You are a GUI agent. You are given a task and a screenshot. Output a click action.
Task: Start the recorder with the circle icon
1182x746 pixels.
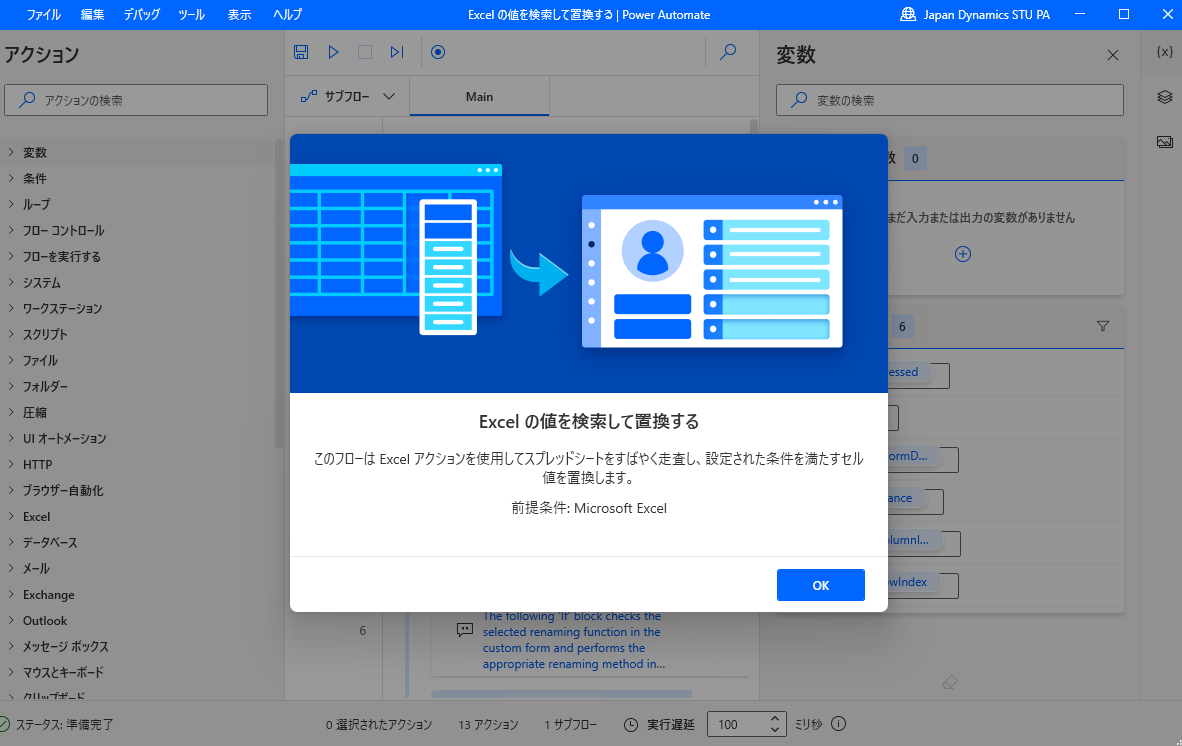click(438, 52)
